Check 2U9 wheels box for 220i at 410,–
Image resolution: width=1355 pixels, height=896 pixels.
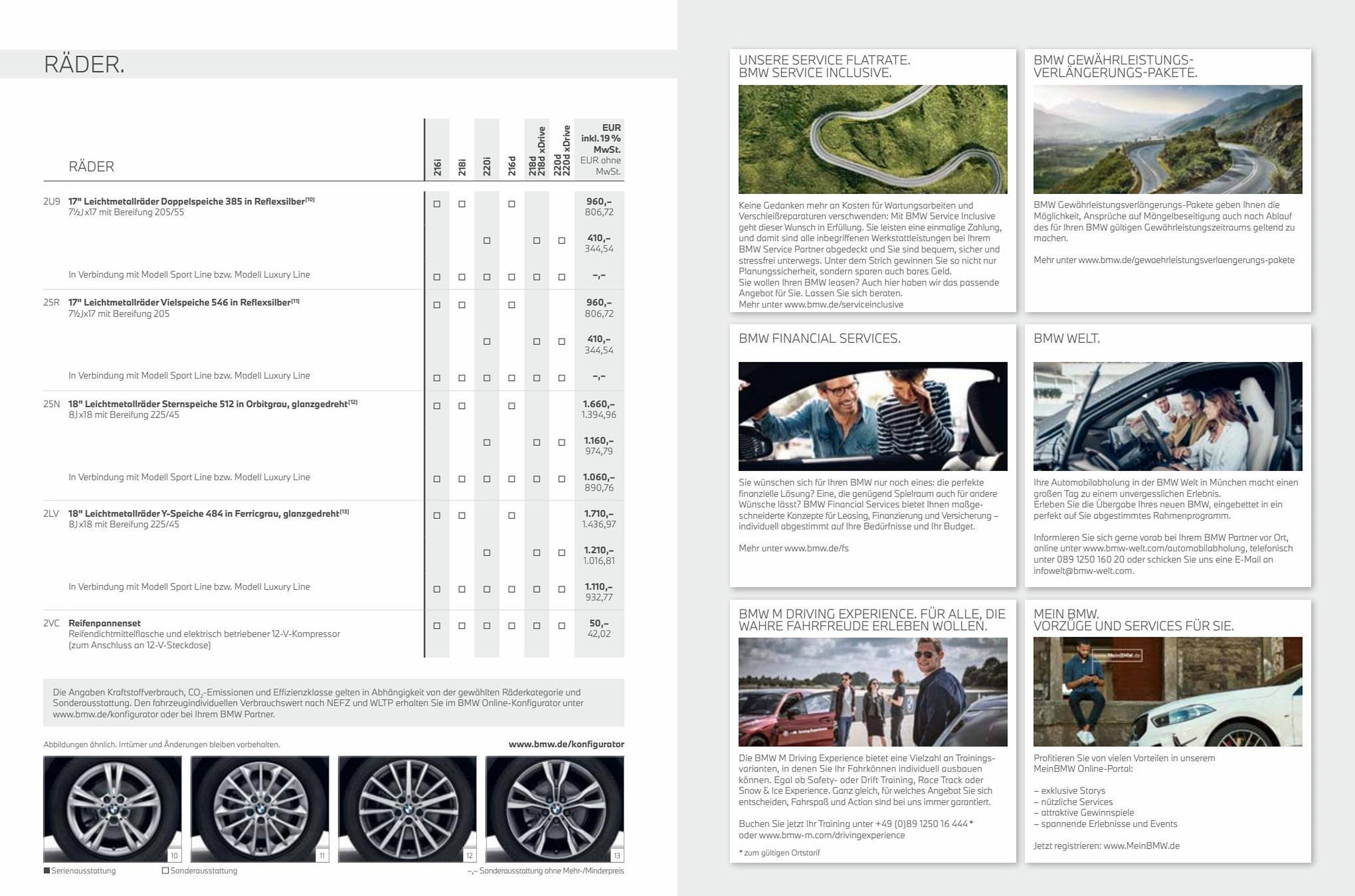487,241
